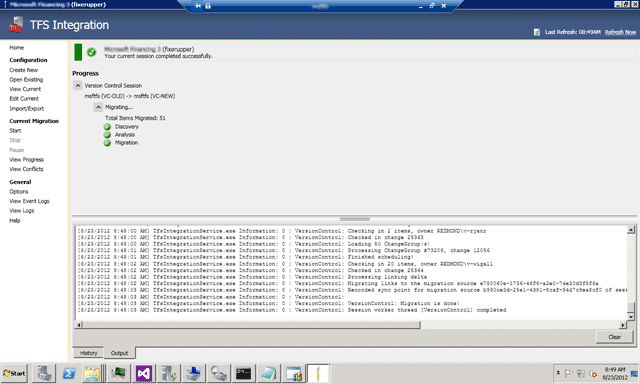Click the green session success checkmark icon
This screenshot has width=640, height=384.
pos(92,52)
